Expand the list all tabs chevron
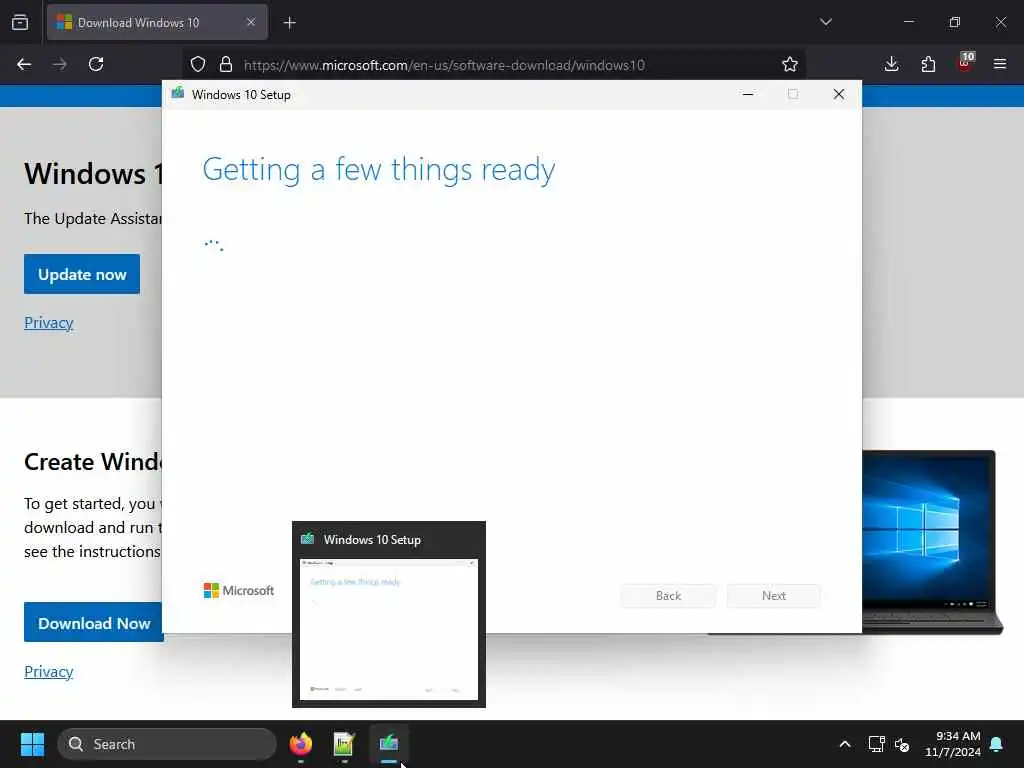The image size is (1024, 768). [825, 22]
